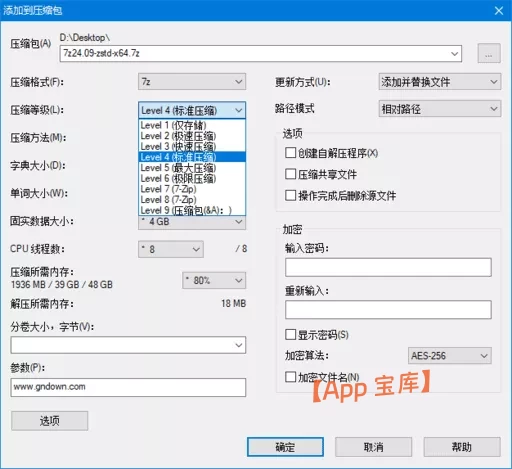Select Level 2 (极速压缩) option
Screen dimensions: 512x469
192,136
